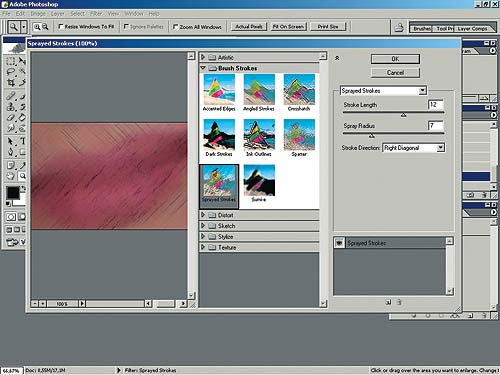
Task: Select the Pen tool
Action: tap(11, 152)
